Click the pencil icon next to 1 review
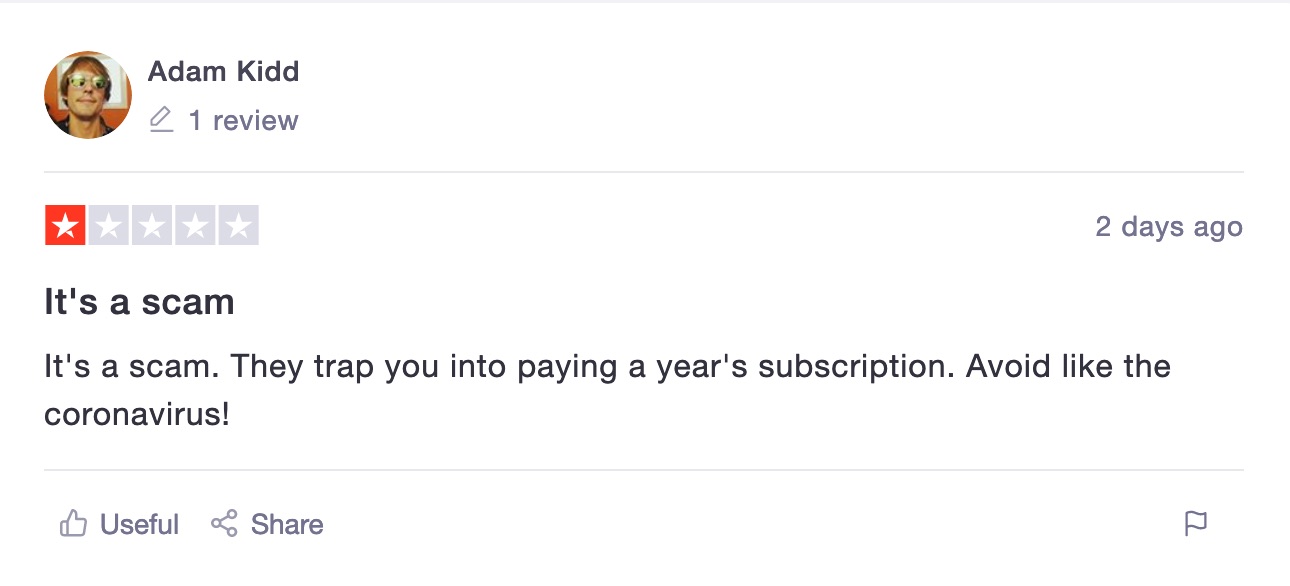 click(161, 121)
